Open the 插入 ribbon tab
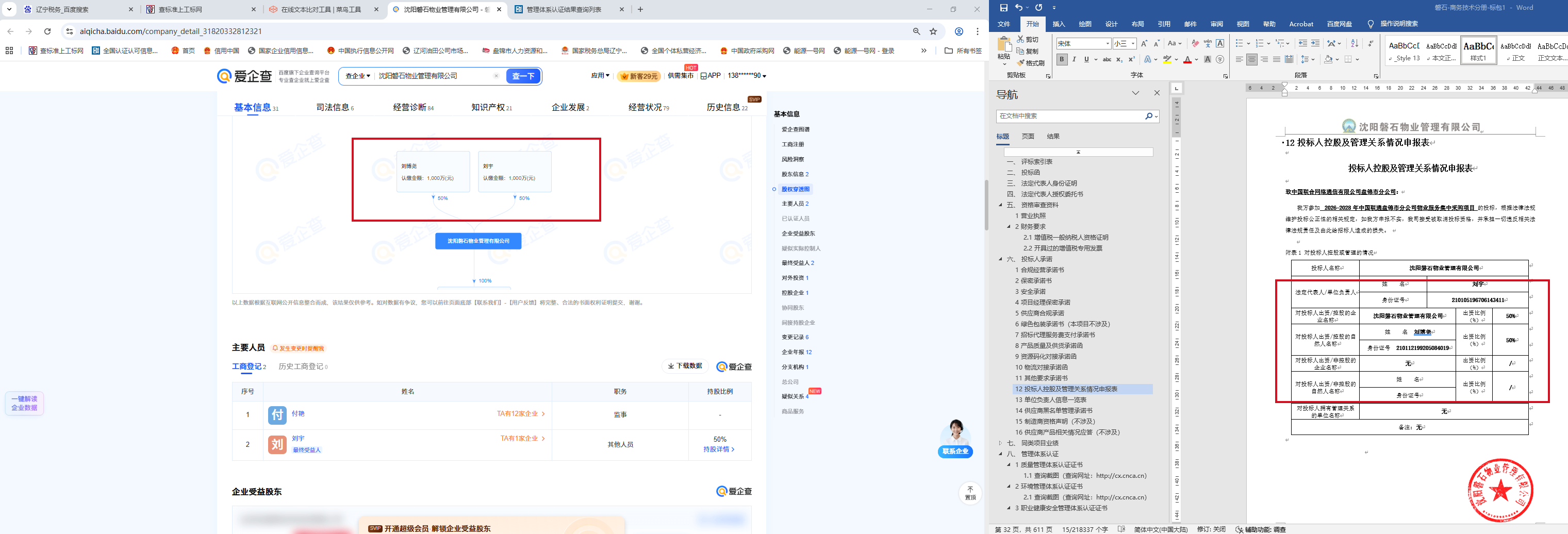This screenshot has width=1568, height=534. (x=1059, y=24)
